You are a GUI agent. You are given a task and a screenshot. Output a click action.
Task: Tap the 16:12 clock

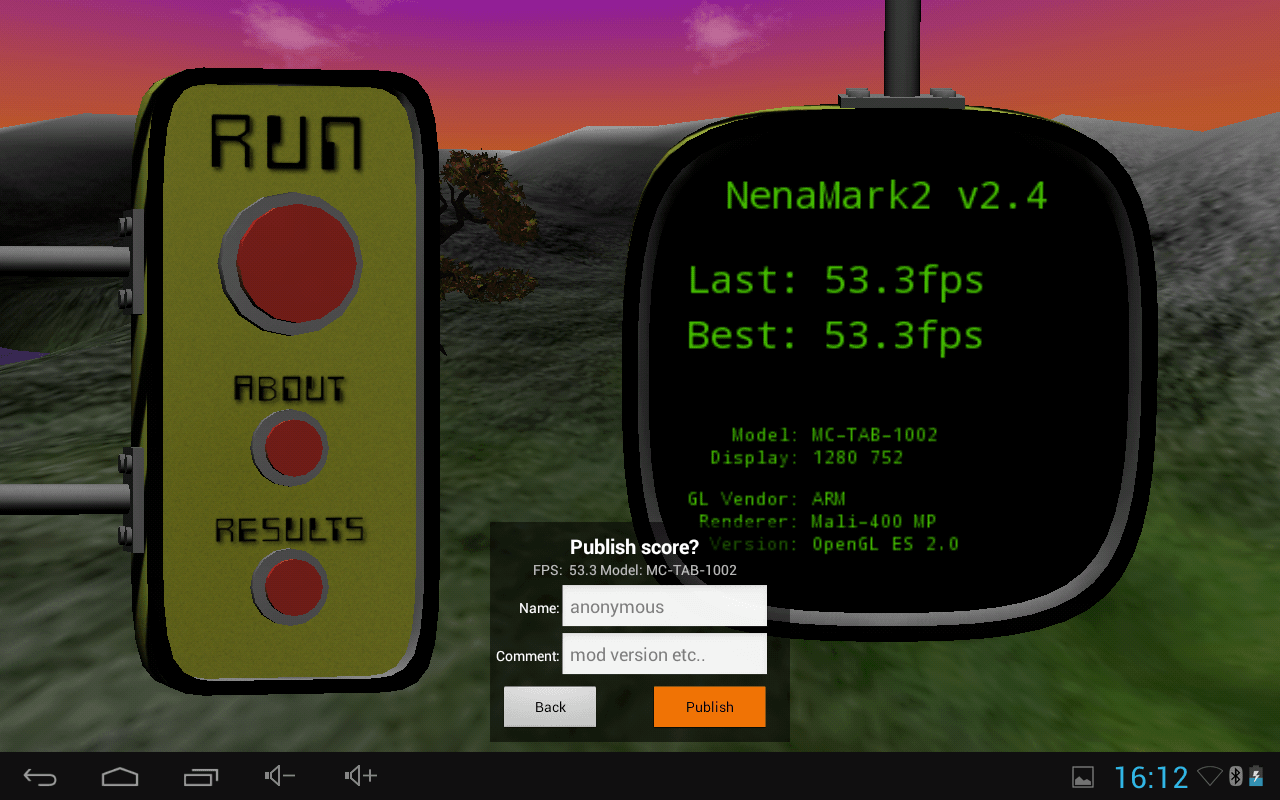[1151, 777]
